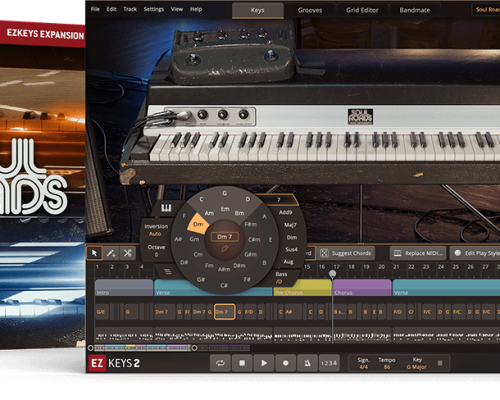Viewport: 500px width, 400px height.
Task: Click the Replace MIDI... button
Action: [x=418, y=253]
